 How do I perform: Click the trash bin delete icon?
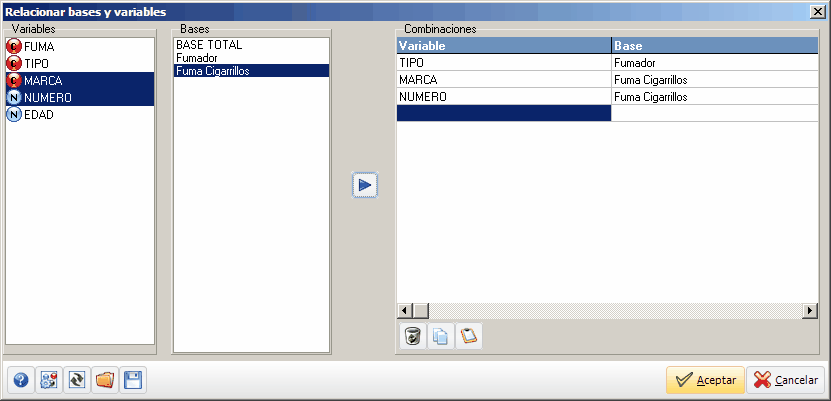tap(413, 336)
